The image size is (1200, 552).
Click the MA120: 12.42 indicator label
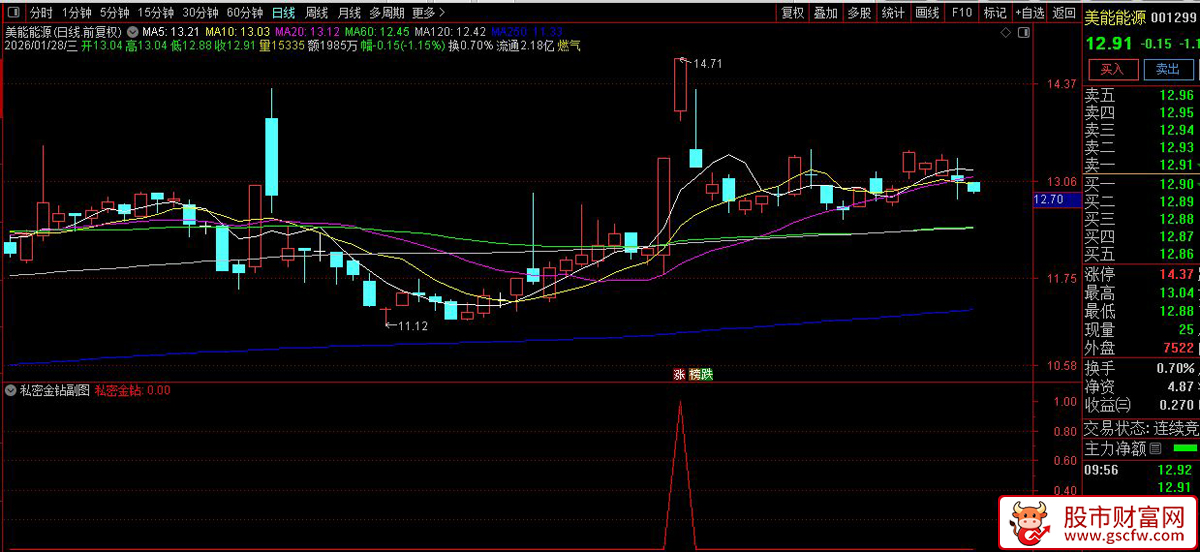tap(451, 32)
